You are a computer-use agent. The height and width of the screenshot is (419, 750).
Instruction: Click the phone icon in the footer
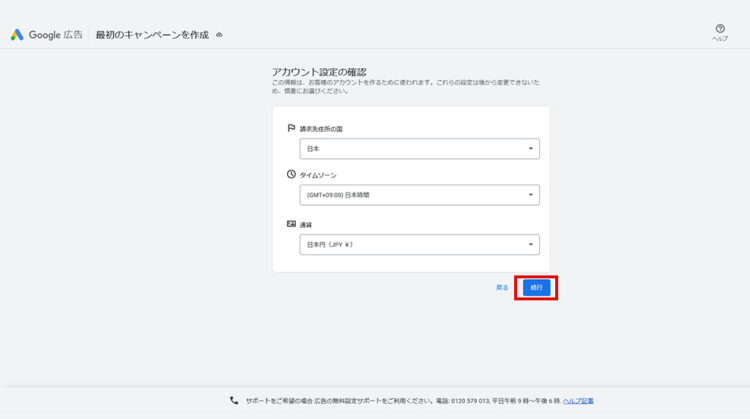click(x=234, y=400)
